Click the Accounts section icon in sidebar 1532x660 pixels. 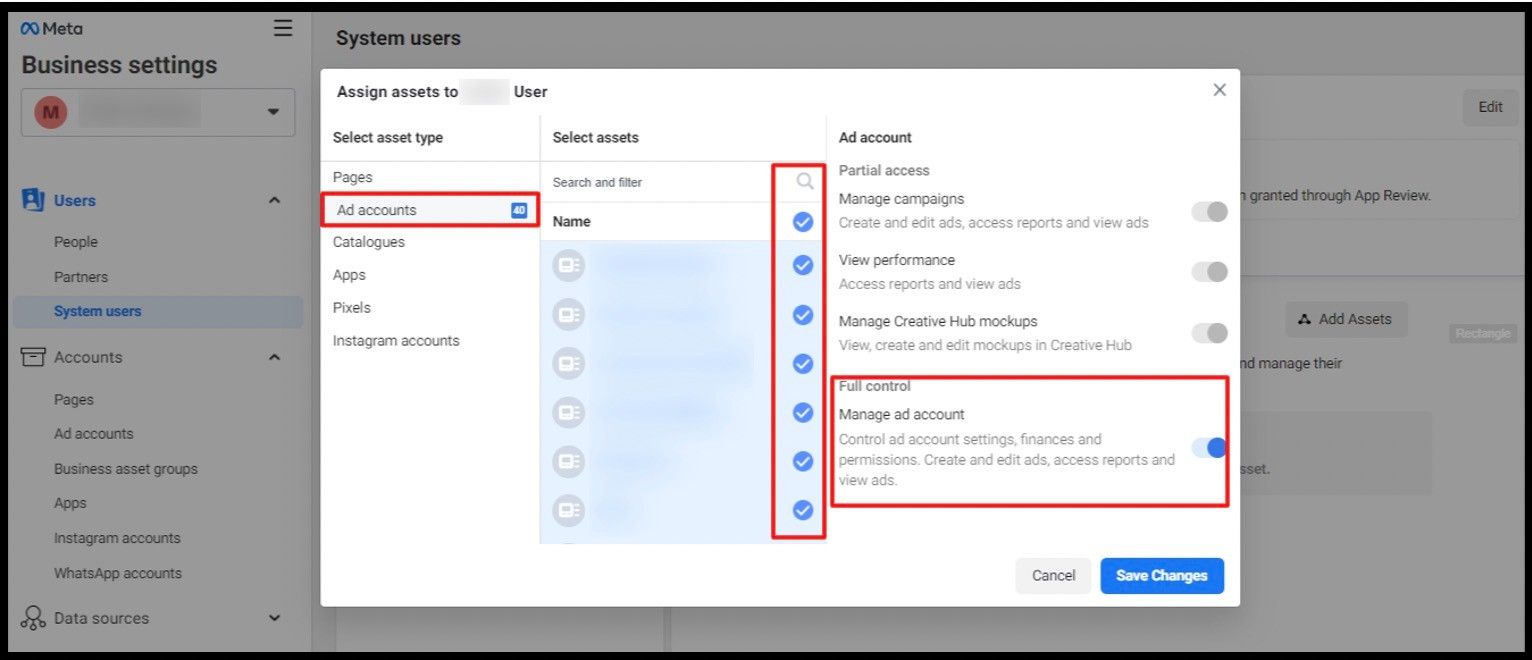pos(33,357)
